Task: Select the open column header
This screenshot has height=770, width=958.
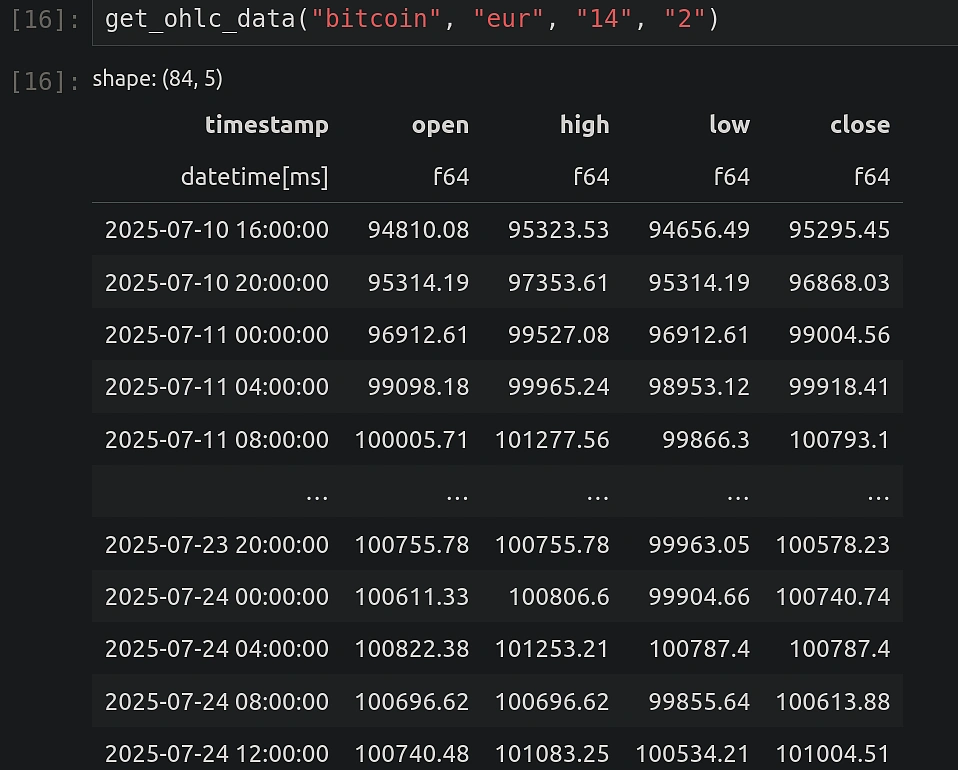Action: pos(440,125)
